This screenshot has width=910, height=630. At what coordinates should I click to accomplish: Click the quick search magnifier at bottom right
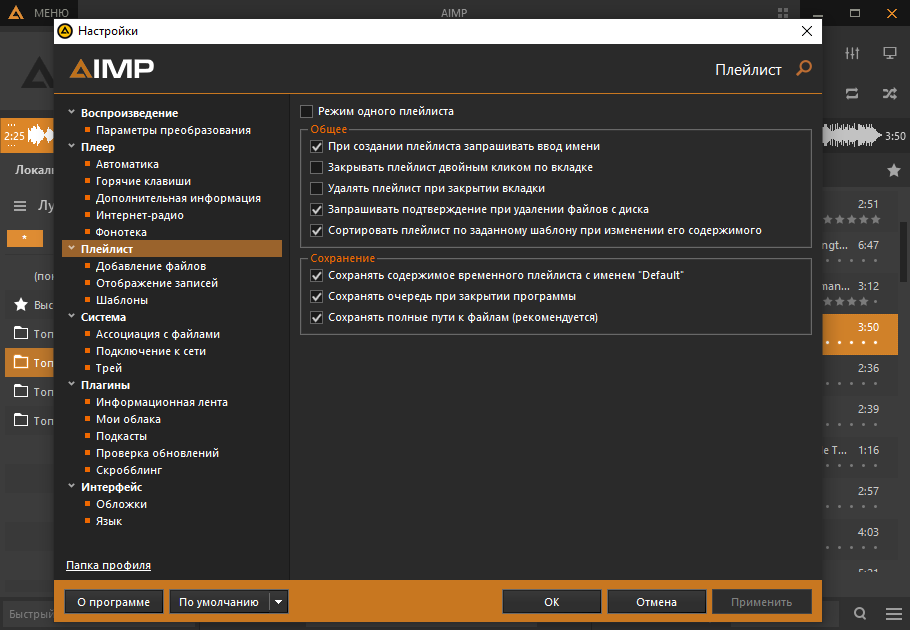pos(860,614)
